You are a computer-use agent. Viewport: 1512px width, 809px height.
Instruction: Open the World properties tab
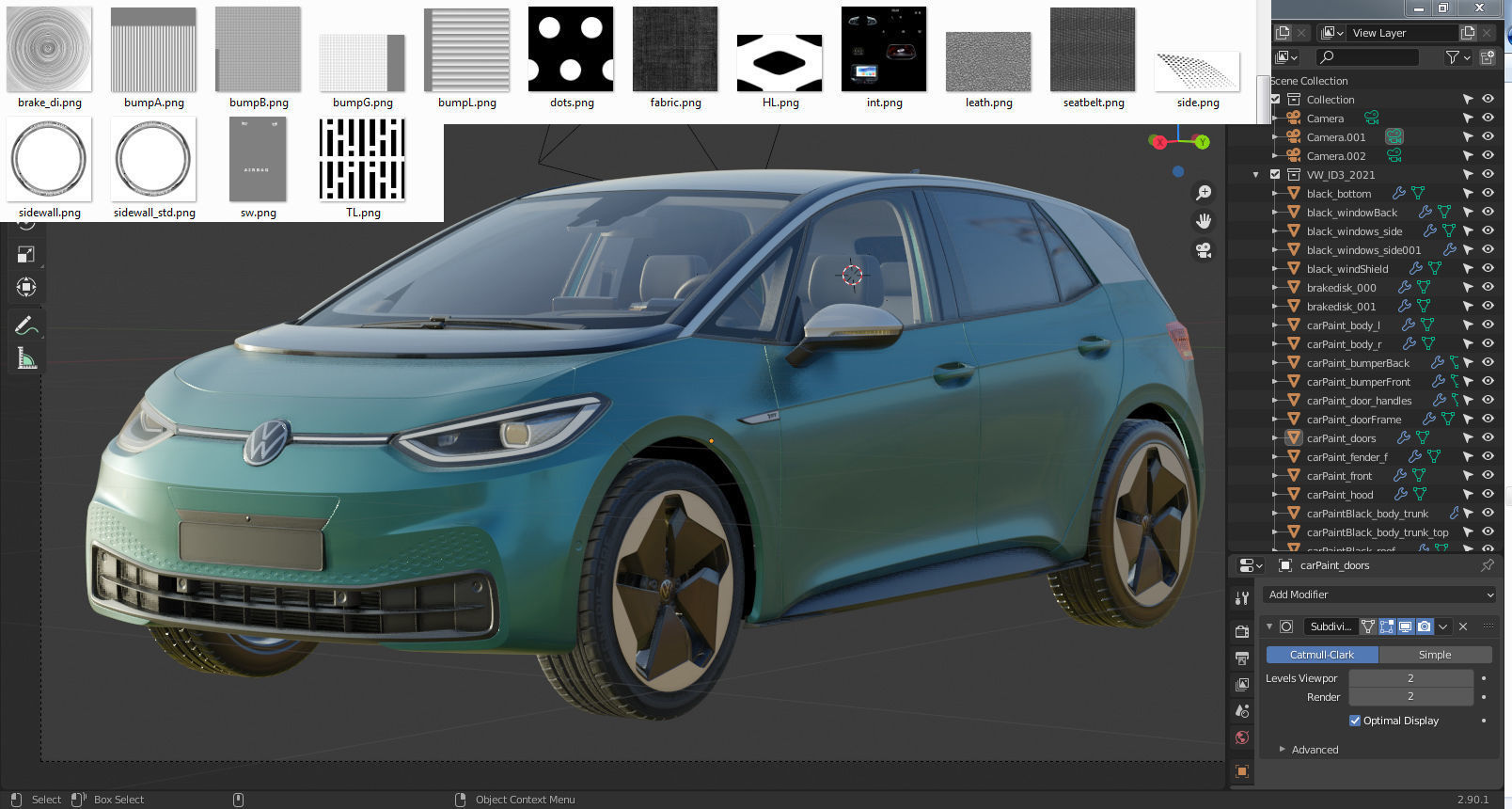1242,738
